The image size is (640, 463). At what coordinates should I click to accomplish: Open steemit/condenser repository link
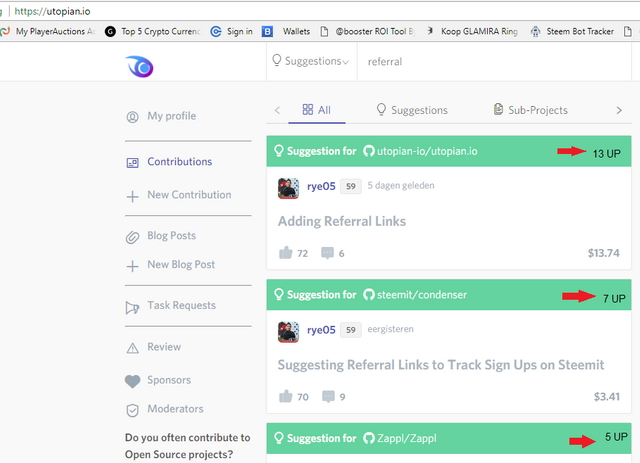[422, 294]
